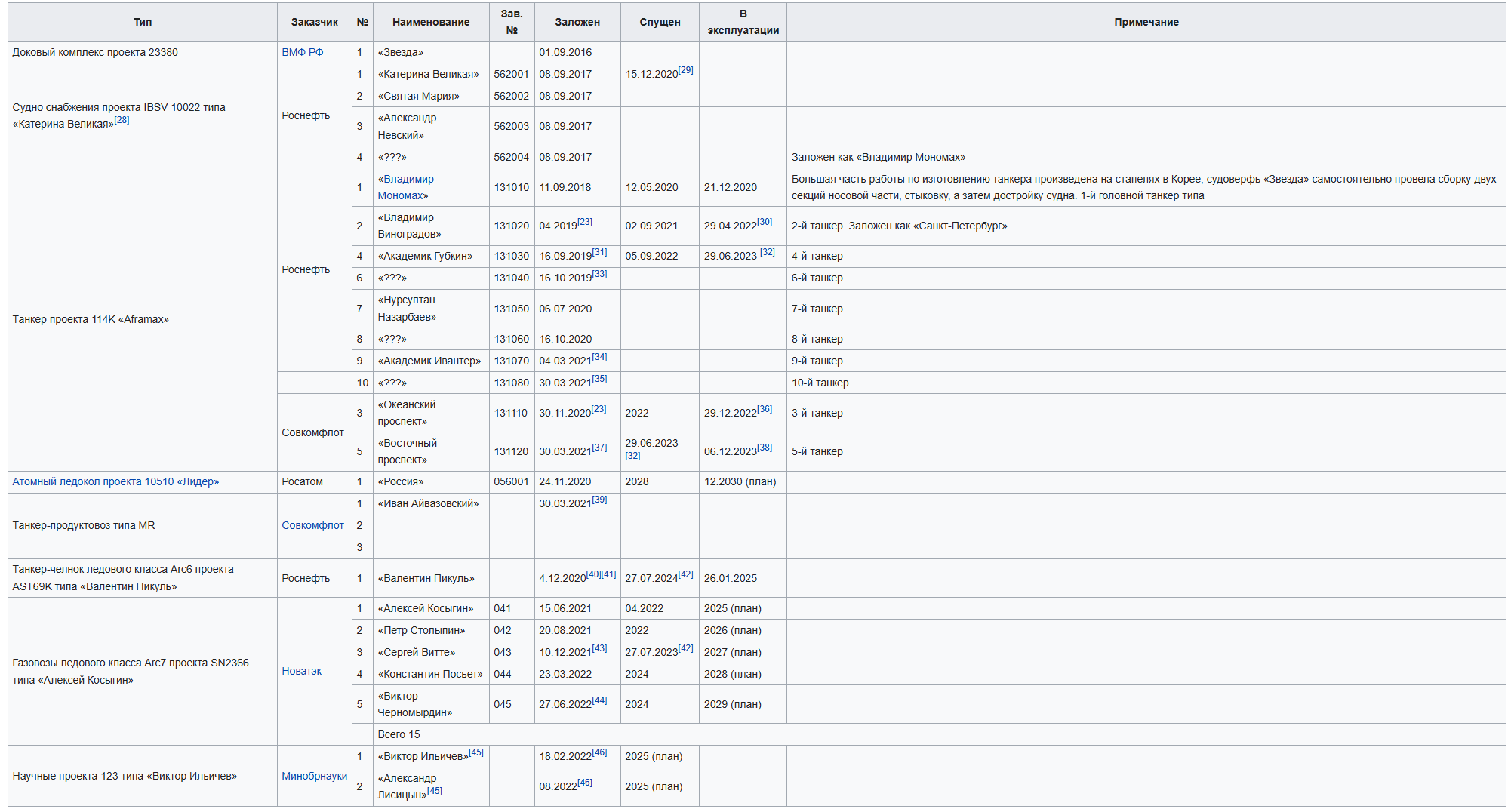This screenshot has height=812, width=1511.
Task: Open reference [43] beside 10.12.2021
Action: 599,648
